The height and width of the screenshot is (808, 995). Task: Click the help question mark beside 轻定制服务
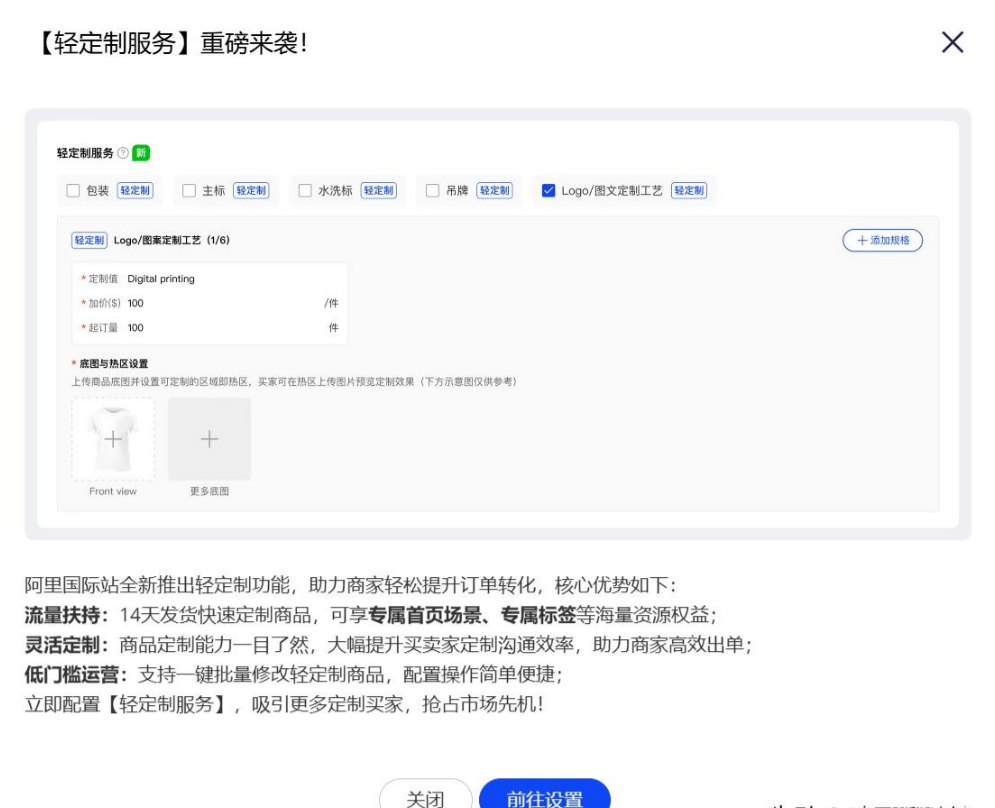point(123,153)
